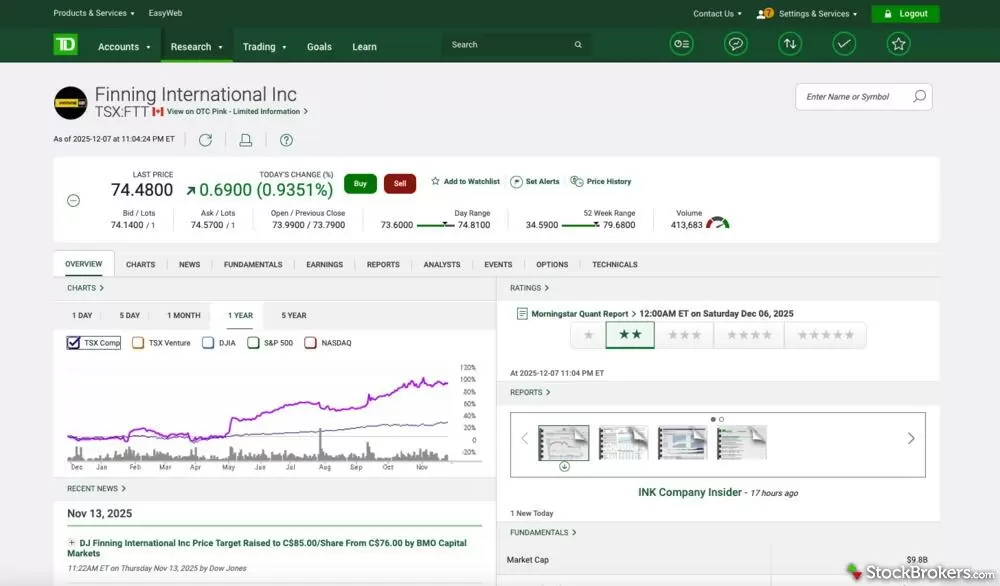Uncheck the TSX Comp comparison checkbox

[73, 341]
